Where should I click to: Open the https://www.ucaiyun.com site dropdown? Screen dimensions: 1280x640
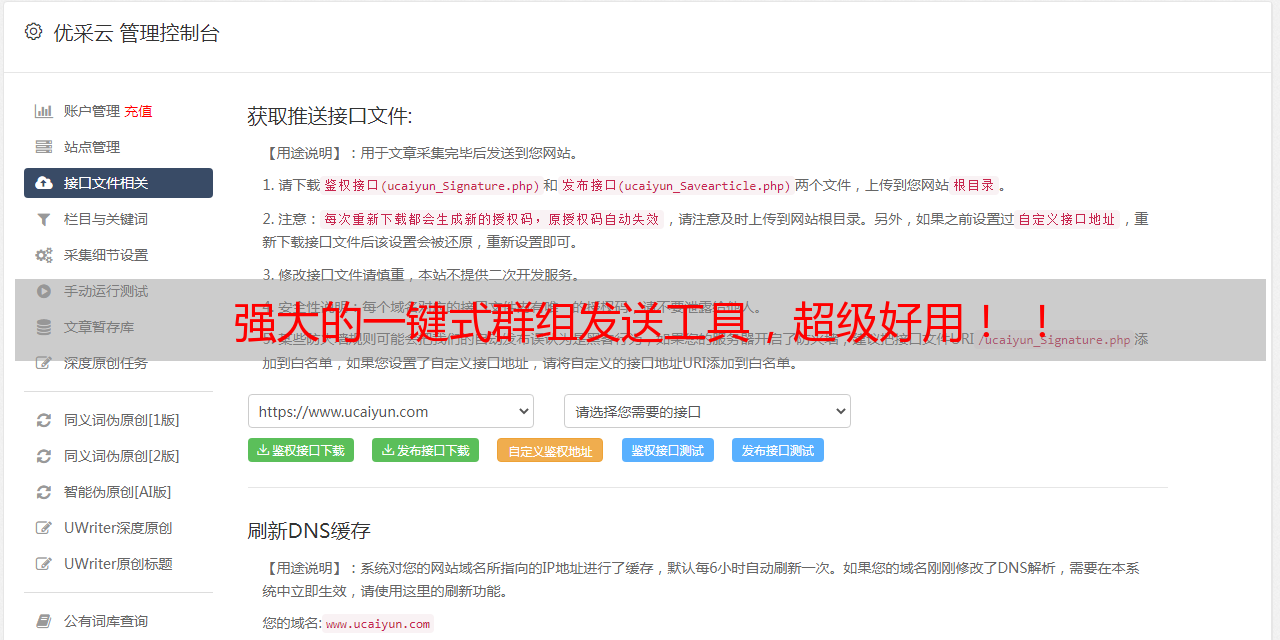click(390, 411)
